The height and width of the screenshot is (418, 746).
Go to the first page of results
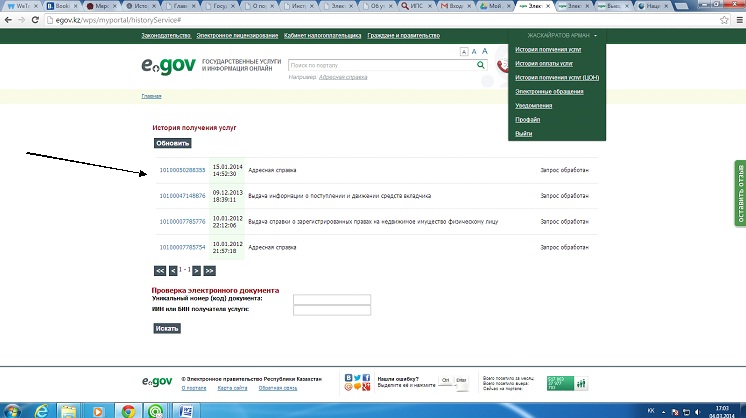(160, 270)
